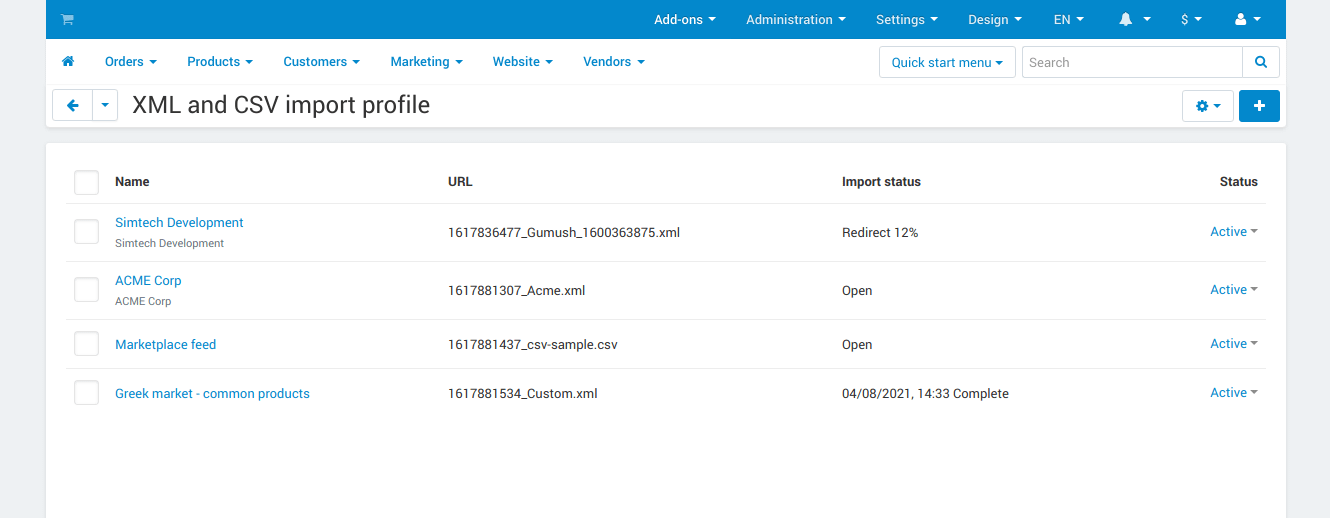The height and width of the screenshot is (518, 1330).
Task: Open Greek market - common products profile
Action: click(x=212, y=394)
